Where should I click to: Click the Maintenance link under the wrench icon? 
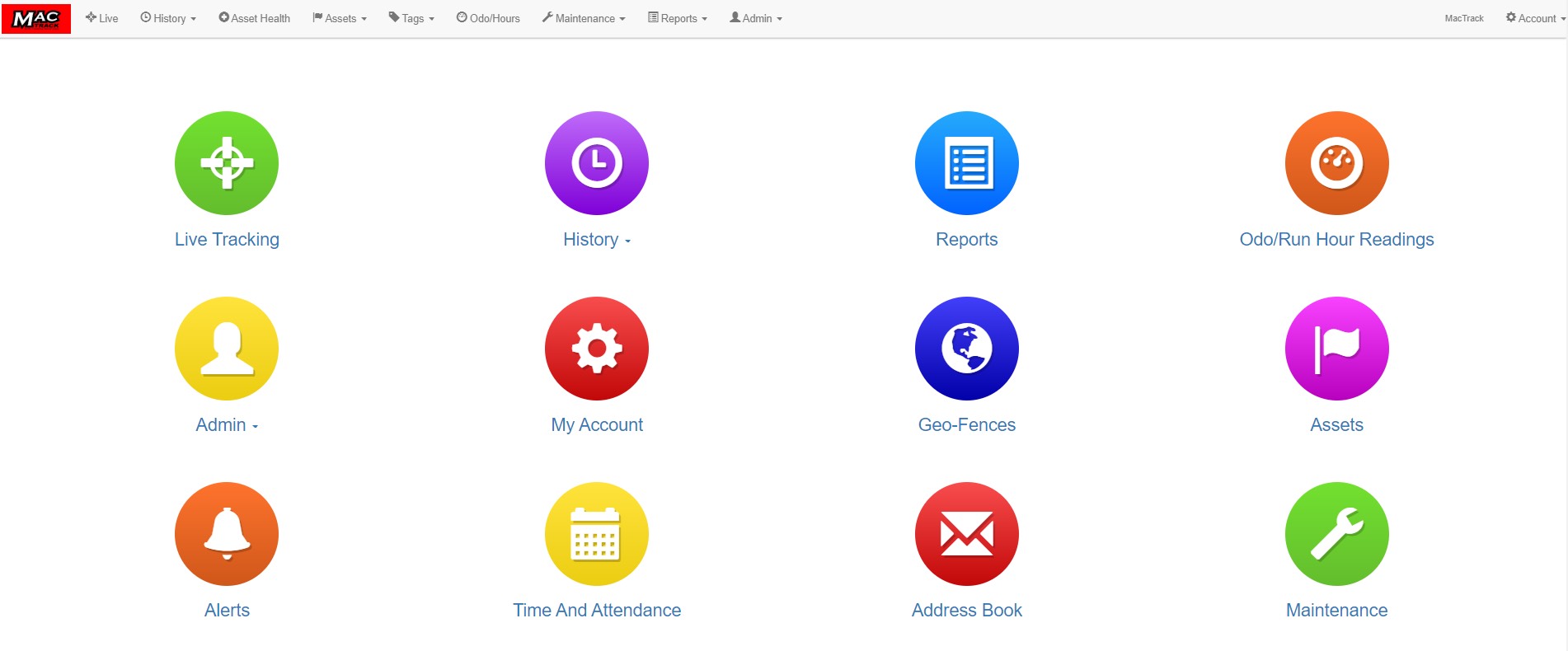coord(1337,611)
